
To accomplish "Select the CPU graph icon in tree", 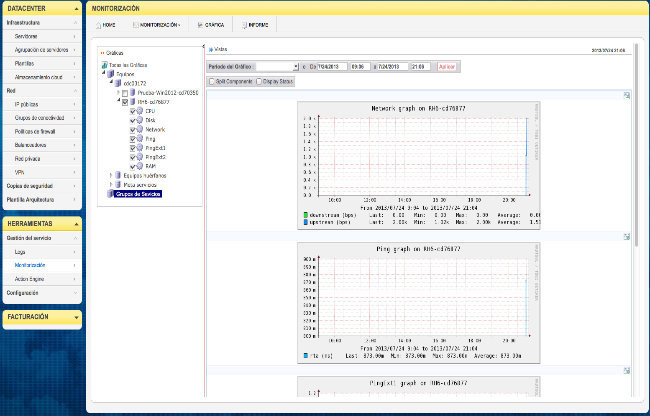I will point(140,112).
